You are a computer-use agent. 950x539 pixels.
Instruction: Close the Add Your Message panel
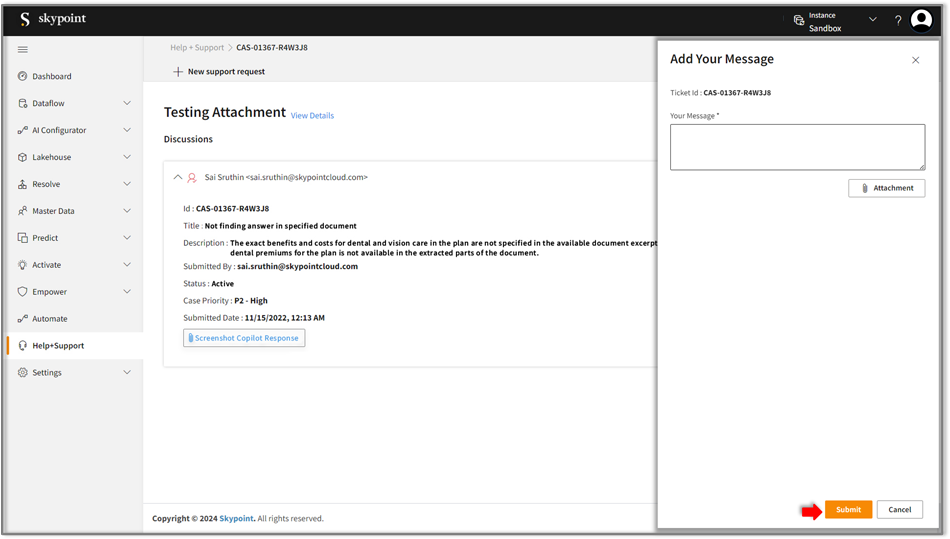point(915,60)
